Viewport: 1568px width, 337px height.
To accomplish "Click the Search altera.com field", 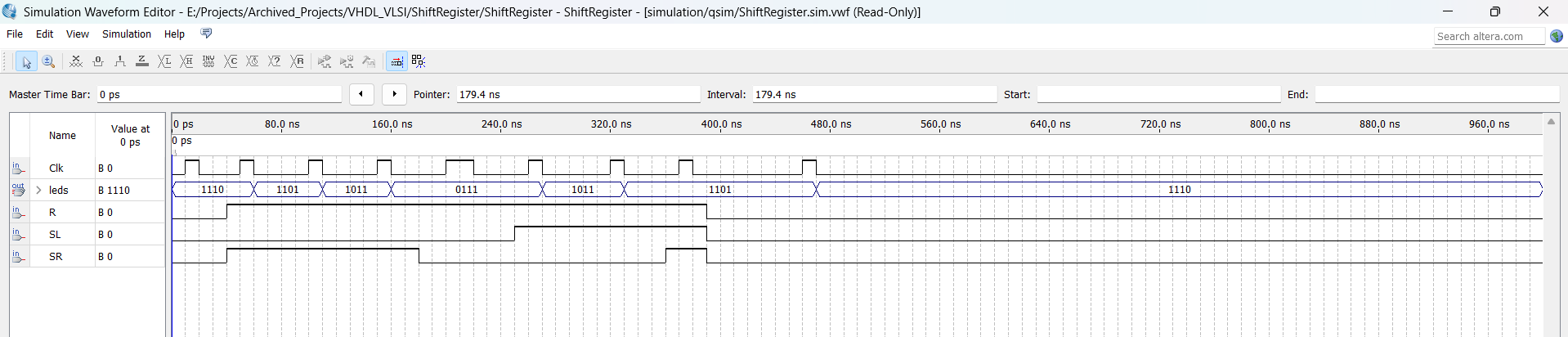I will click(x=1488, y=37).
